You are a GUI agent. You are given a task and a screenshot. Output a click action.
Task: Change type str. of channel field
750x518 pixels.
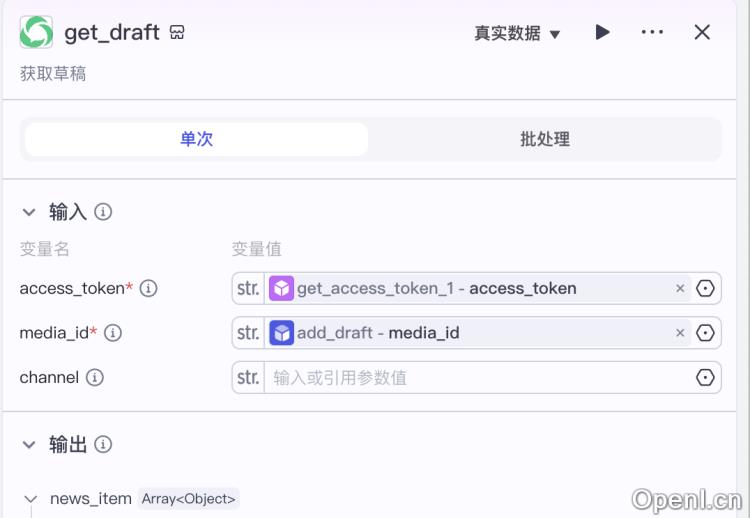[x=248, y=377]
